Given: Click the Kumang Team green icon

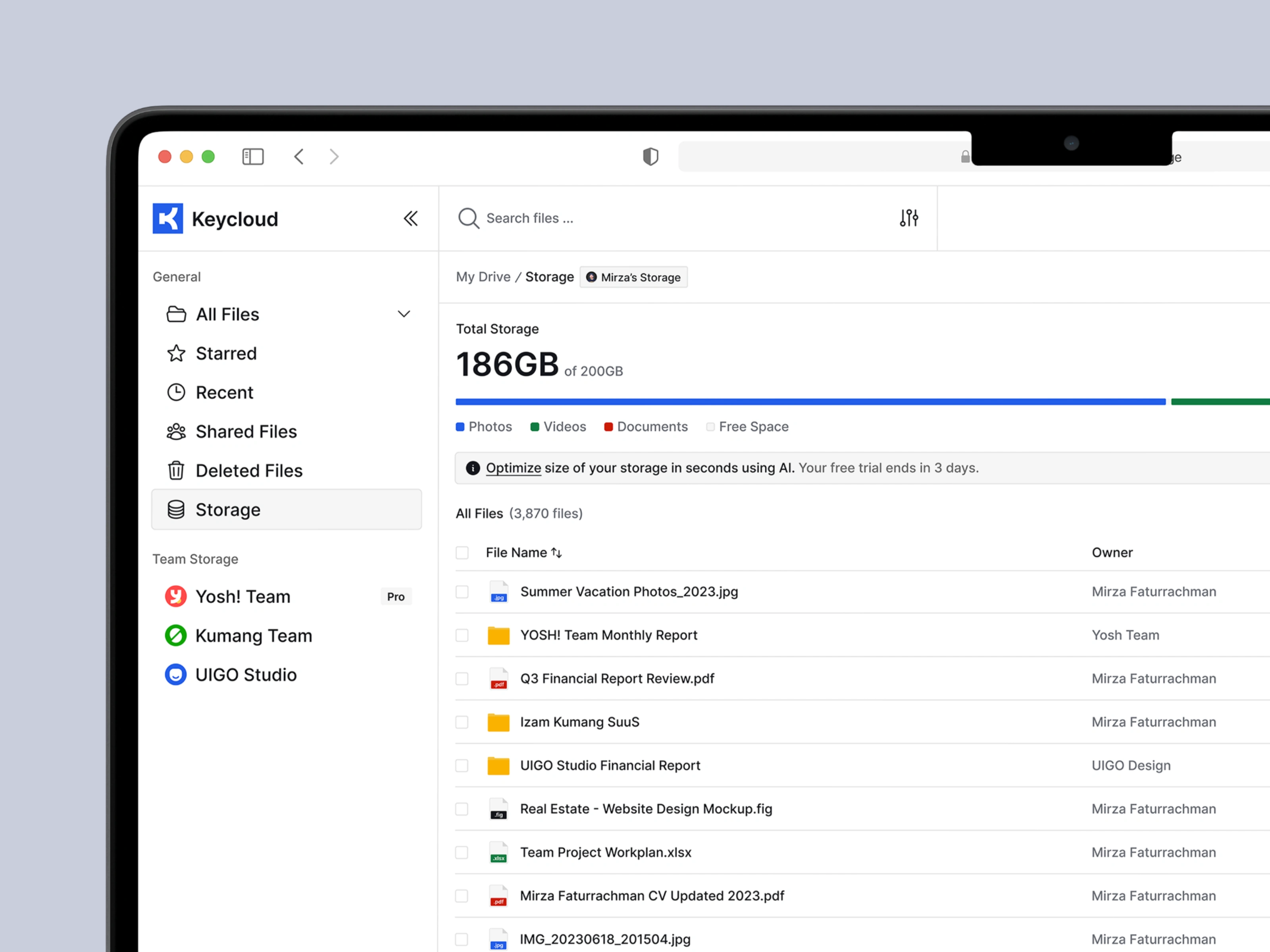Looking at the screenshot, I should (176, 635).
